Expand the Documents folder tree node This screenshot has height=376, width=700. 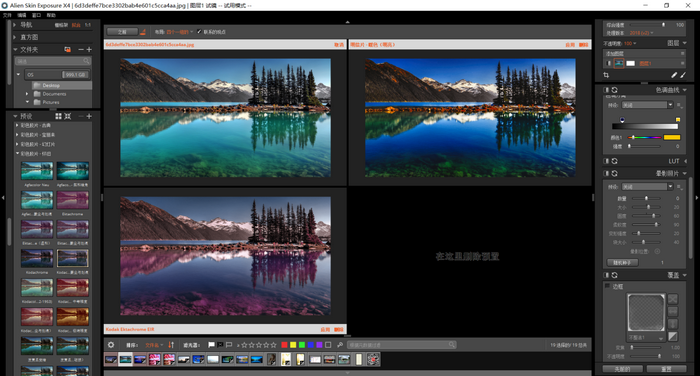tap(27, 94)
